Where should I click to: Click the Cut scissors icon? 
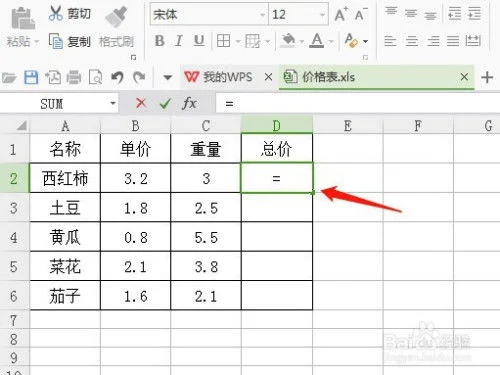pos(55,14)
